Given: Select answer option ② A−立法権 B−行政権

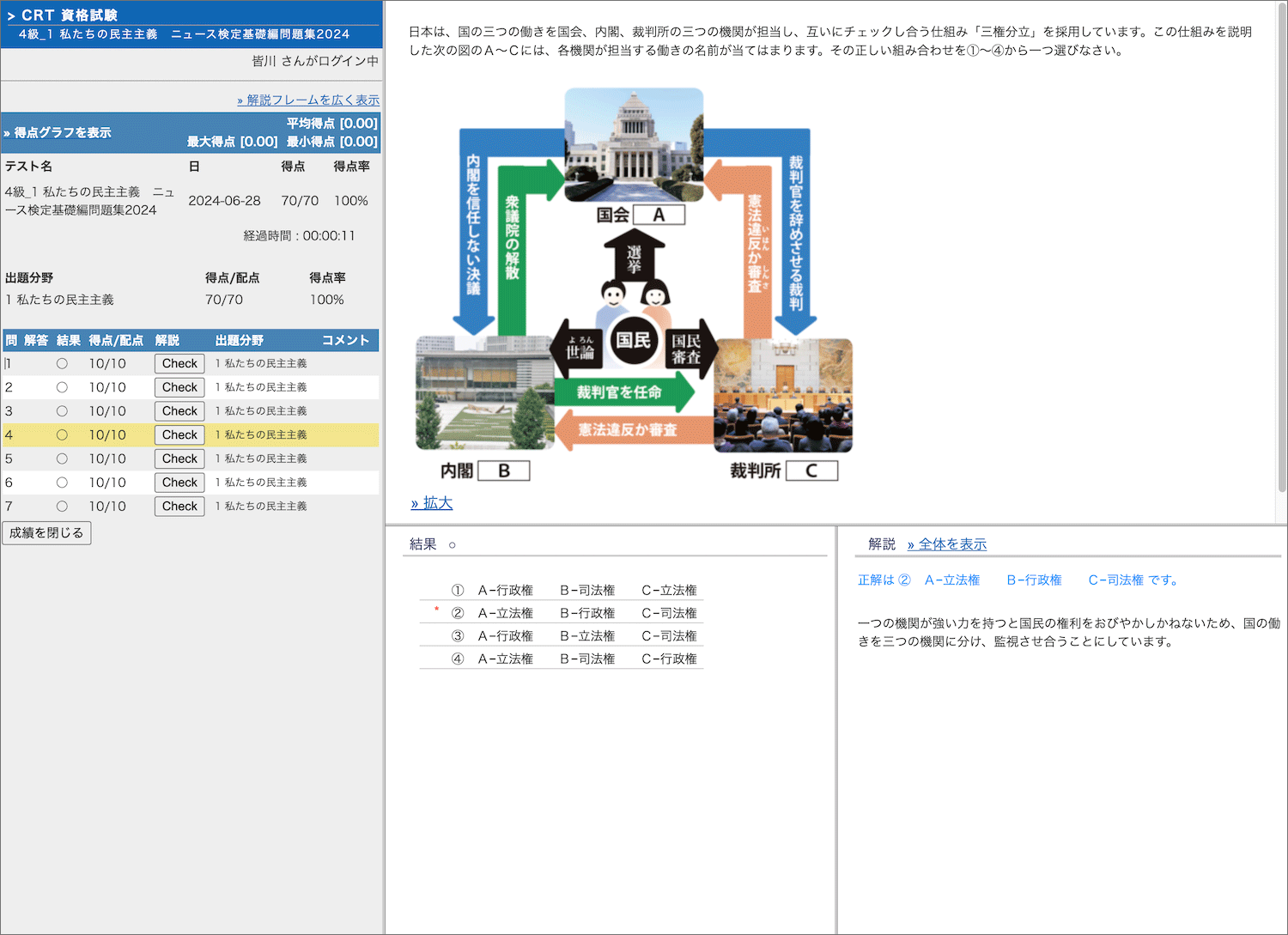Looking at the screenshot, I should 562,613.
